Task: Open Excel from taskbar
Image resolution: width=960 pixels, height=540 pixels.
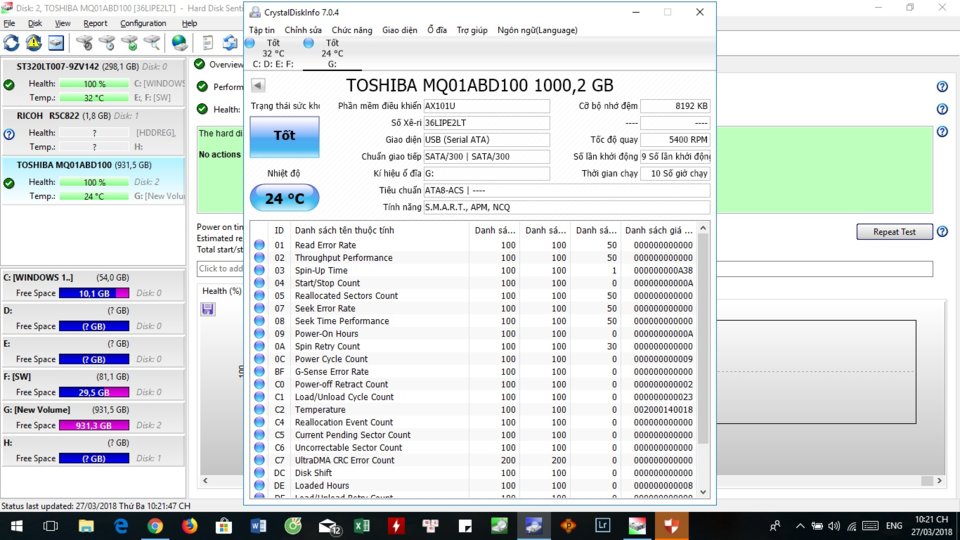Action: point(362,526)
